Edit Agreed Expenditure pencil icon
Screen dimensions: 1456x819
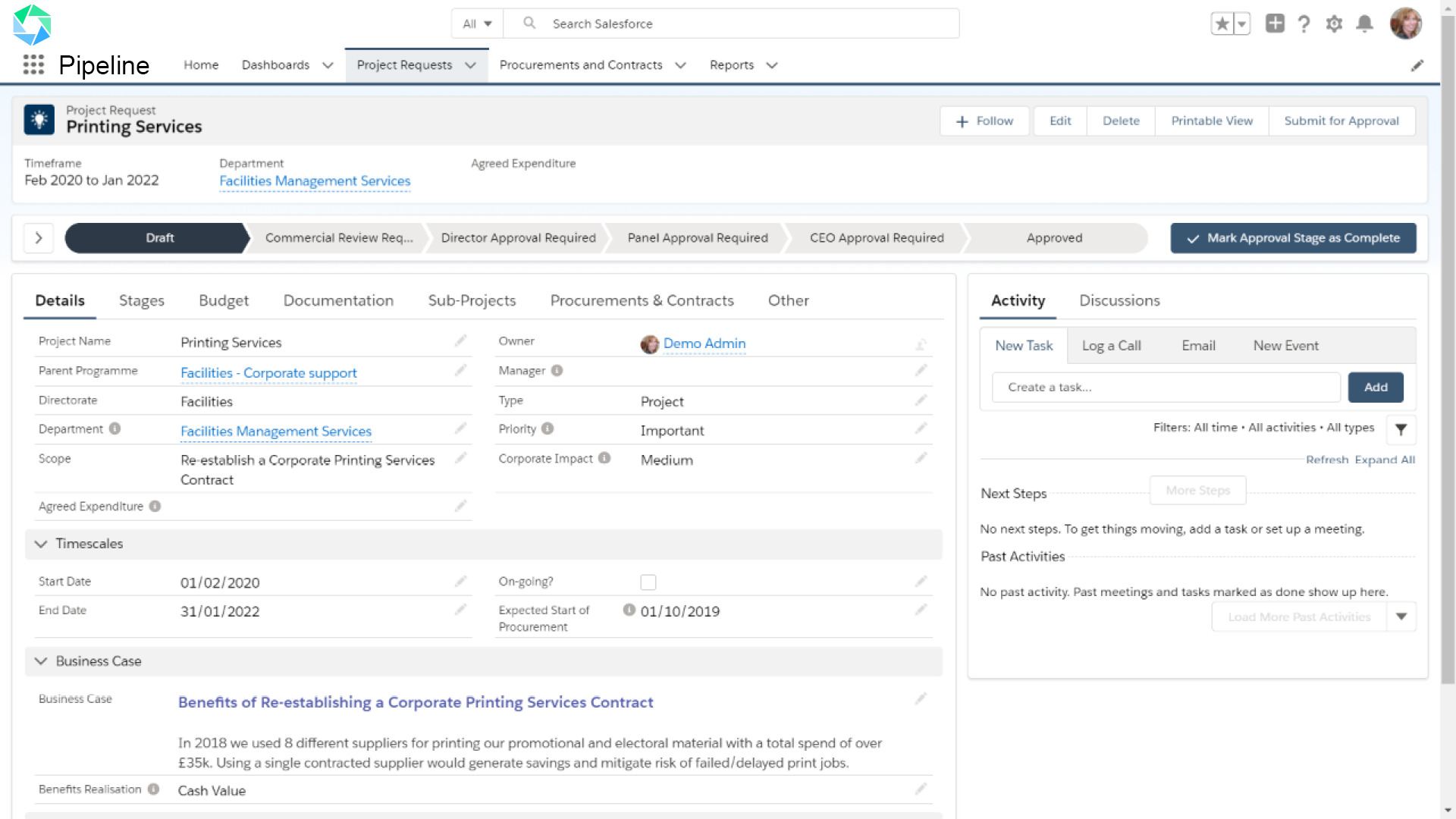(460, 506)
